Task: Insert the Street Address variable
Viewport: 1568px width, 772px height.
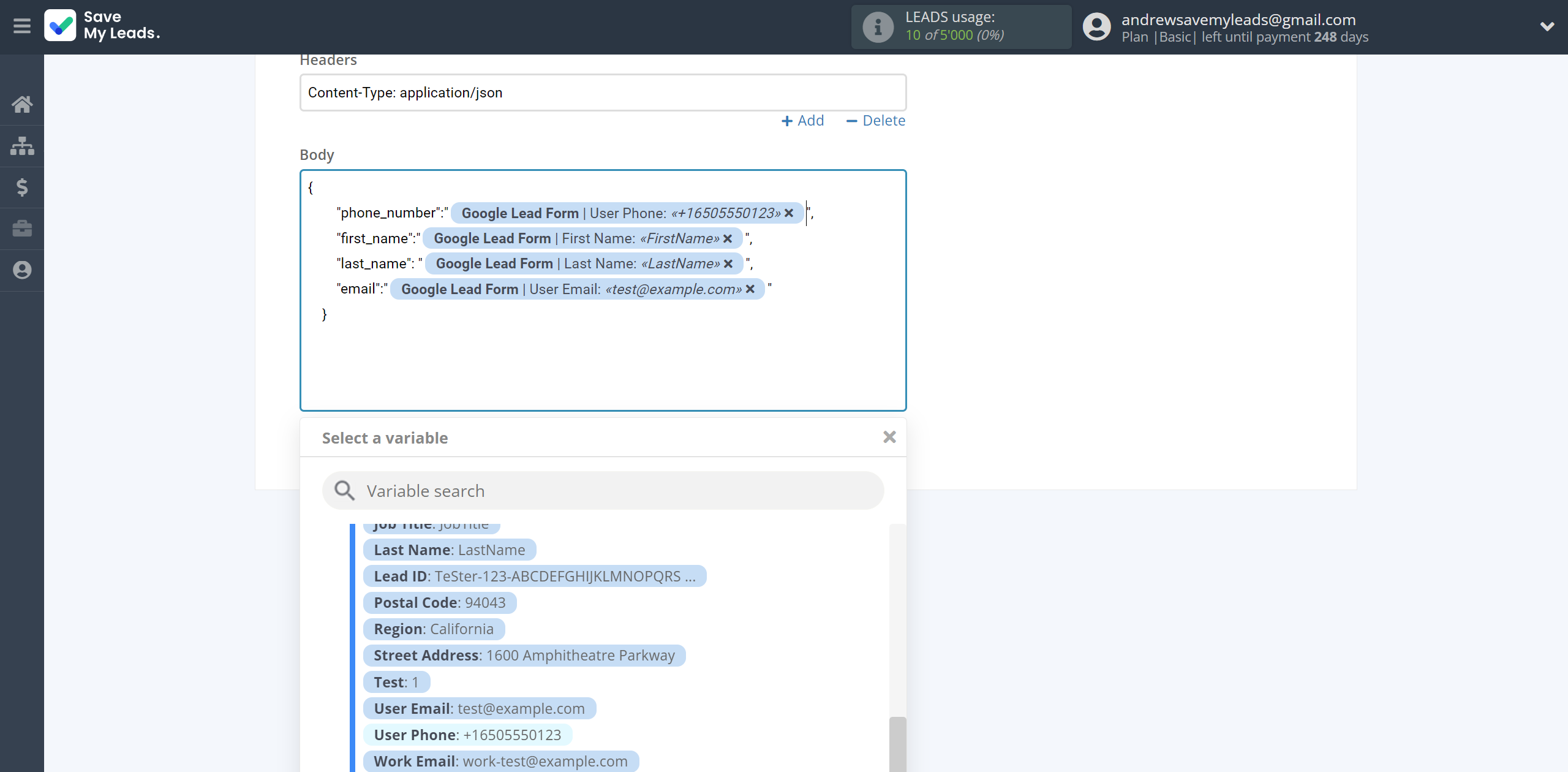Action: tap(524, 655)
